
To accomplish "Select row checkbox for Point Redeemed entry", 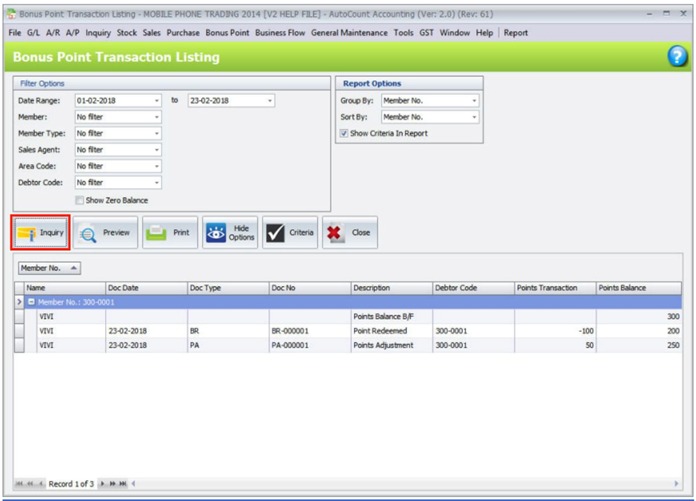I will pyautogui.click(x=19, y=330).
